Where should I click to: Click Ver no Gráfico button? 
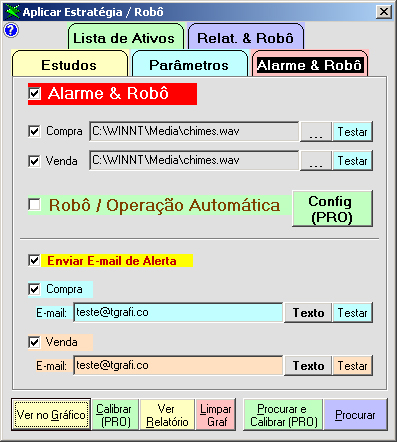[x=51, y=415]
